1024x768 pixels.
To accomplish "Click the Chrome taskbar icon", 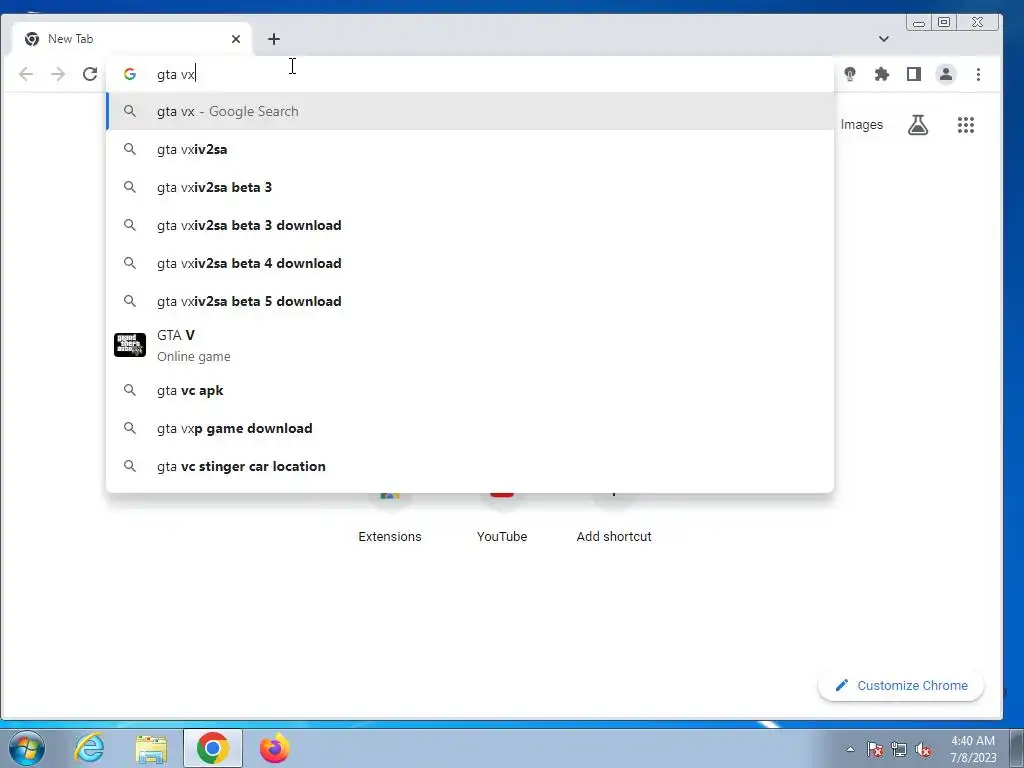I will pyautogui.click(x=212, y=748).
